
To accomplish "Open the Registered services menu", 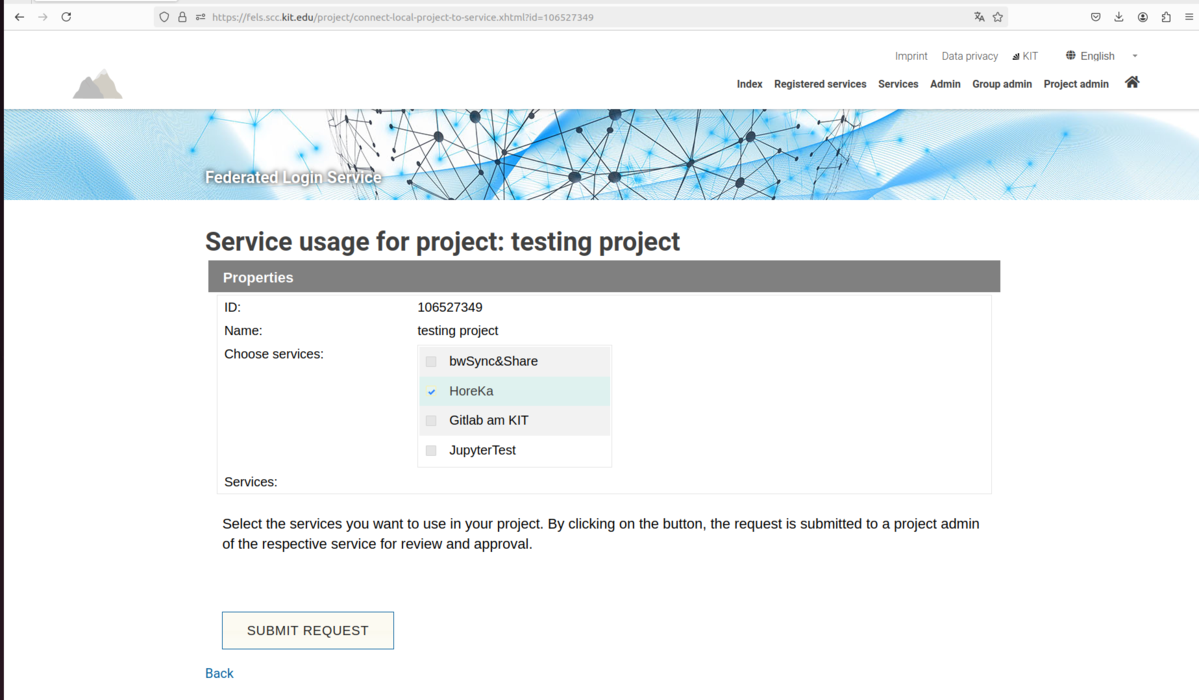I will pos(820,84).
